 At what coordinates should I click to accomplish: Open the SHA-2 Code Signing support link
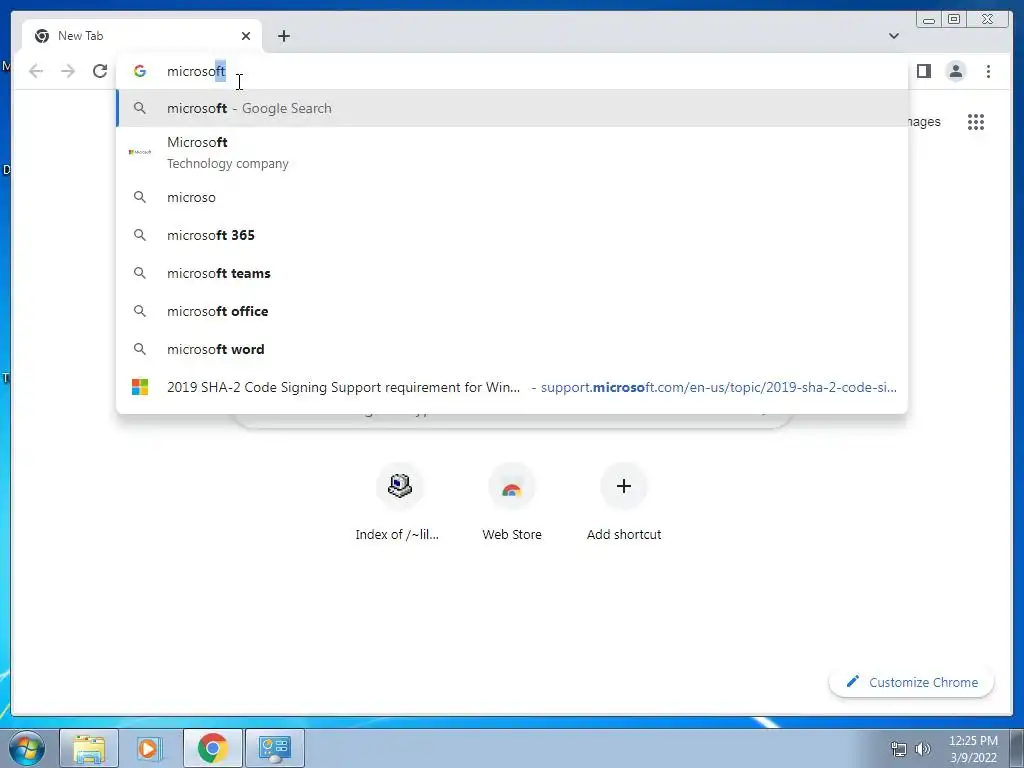pyautogui.click(x=512, y=387)
